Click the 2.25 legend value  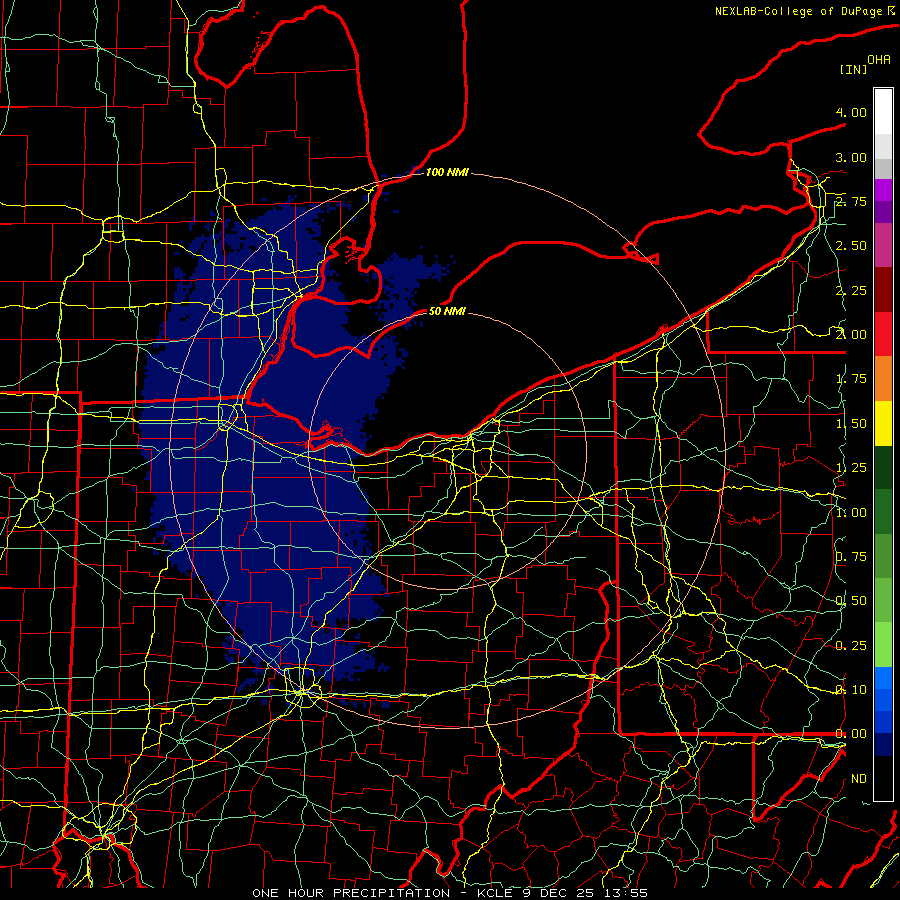click(x=851, y=290)
